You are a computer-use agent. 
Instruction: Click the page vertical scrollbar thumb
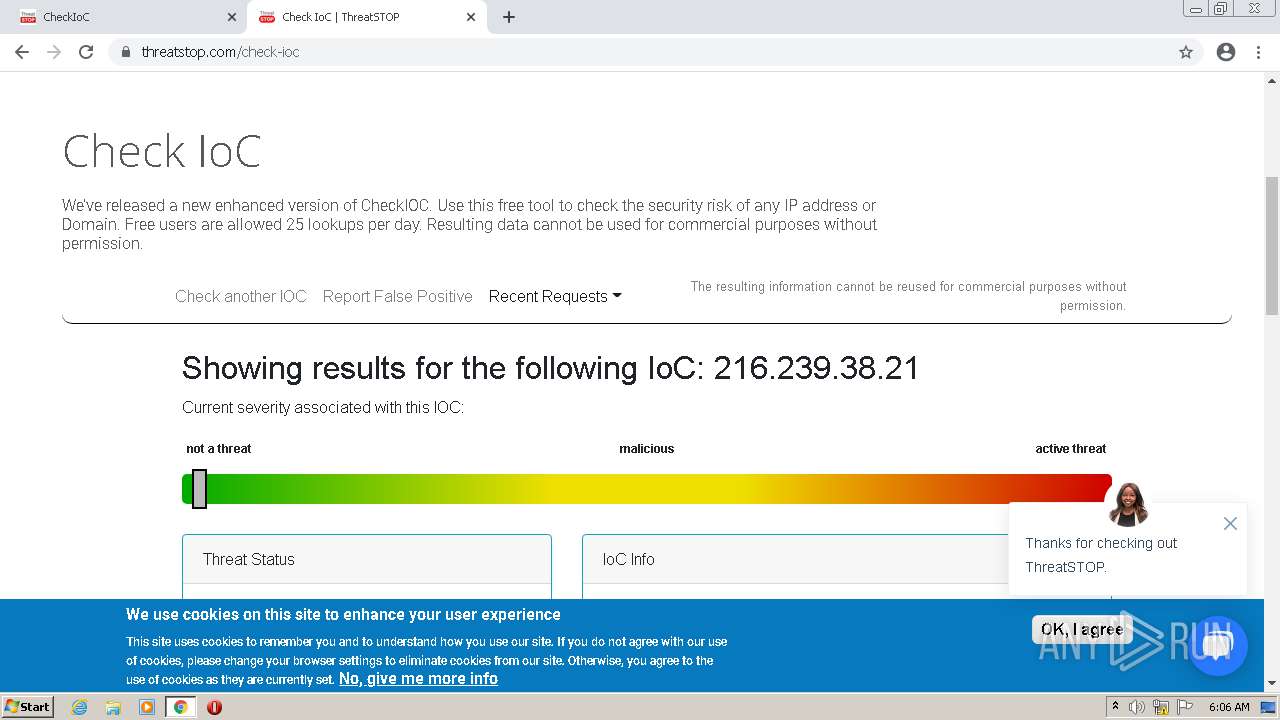[x=1272, y=246]
